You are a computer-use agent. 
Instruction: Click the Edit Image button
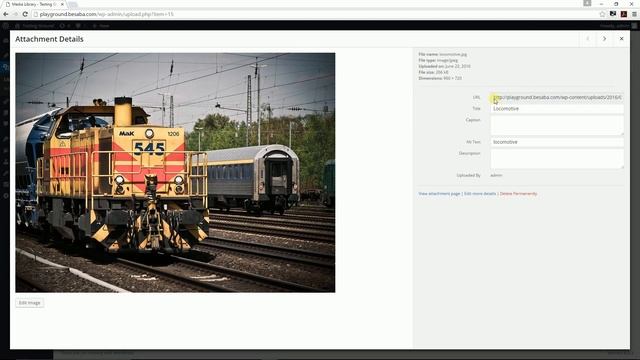pos(29,303)
